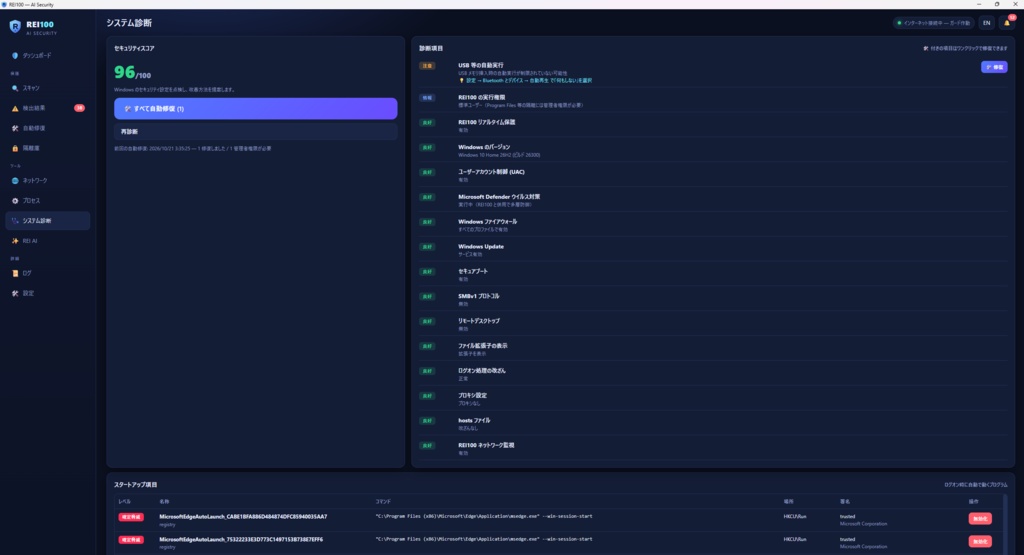
Task: Open 検出結果 via the warning triangle icon
Action: 15,108
